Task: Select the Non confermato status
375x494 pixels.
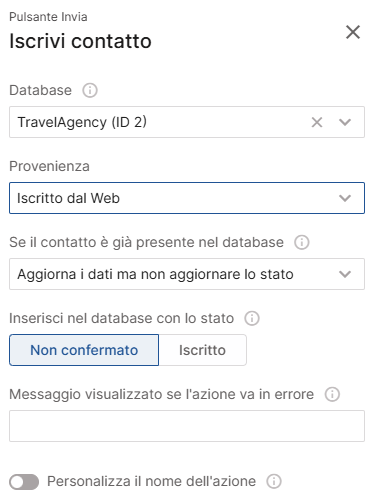Action: (84, 350)
